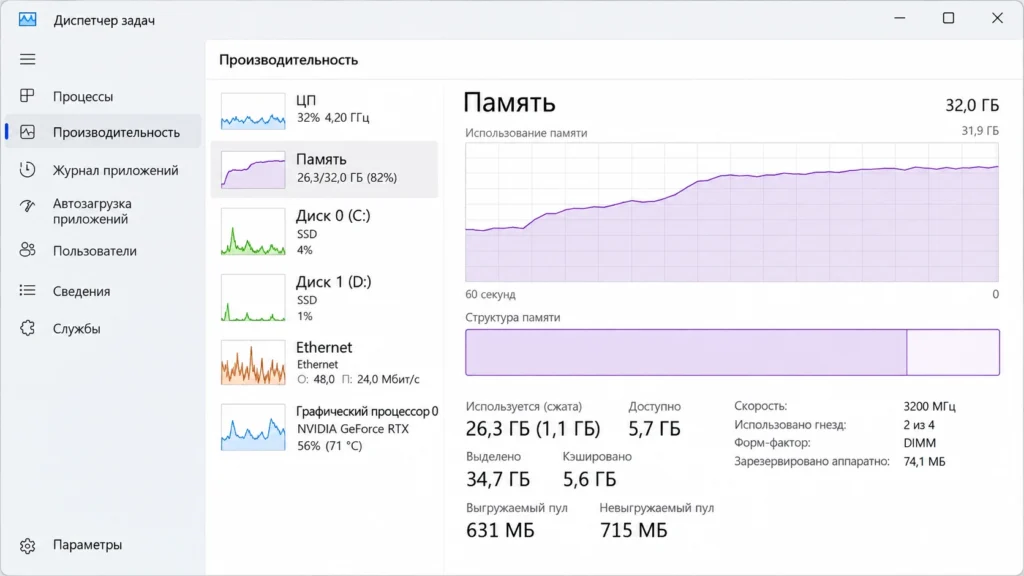
Task: Maximize the Диспетчер задач window
Action: [948, 18]
